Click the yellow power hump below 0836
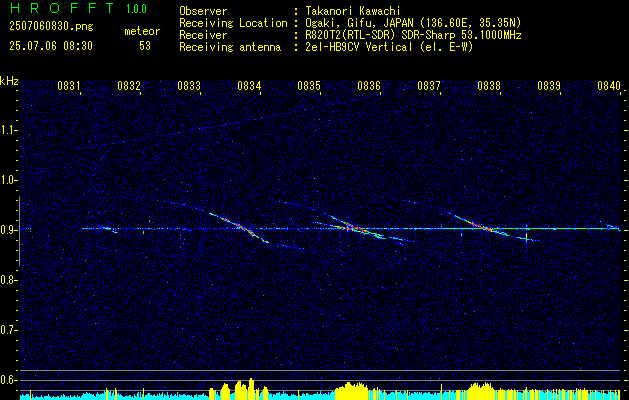The image size is (629, 400). tap(352, 390)
